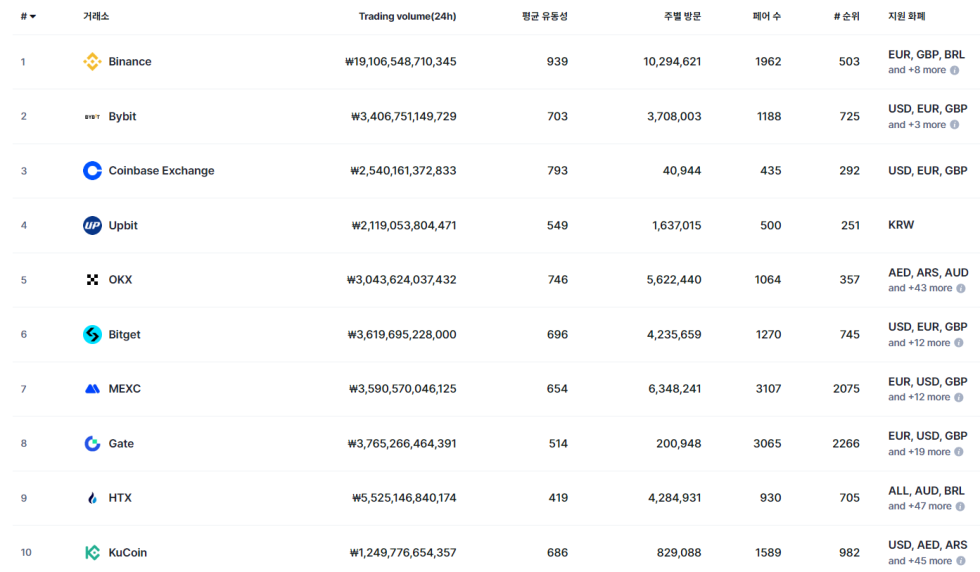Screen dimensions: 980x572
Task: Sort by Trading volume(24h) column header
Action: (x=407, y=17)
